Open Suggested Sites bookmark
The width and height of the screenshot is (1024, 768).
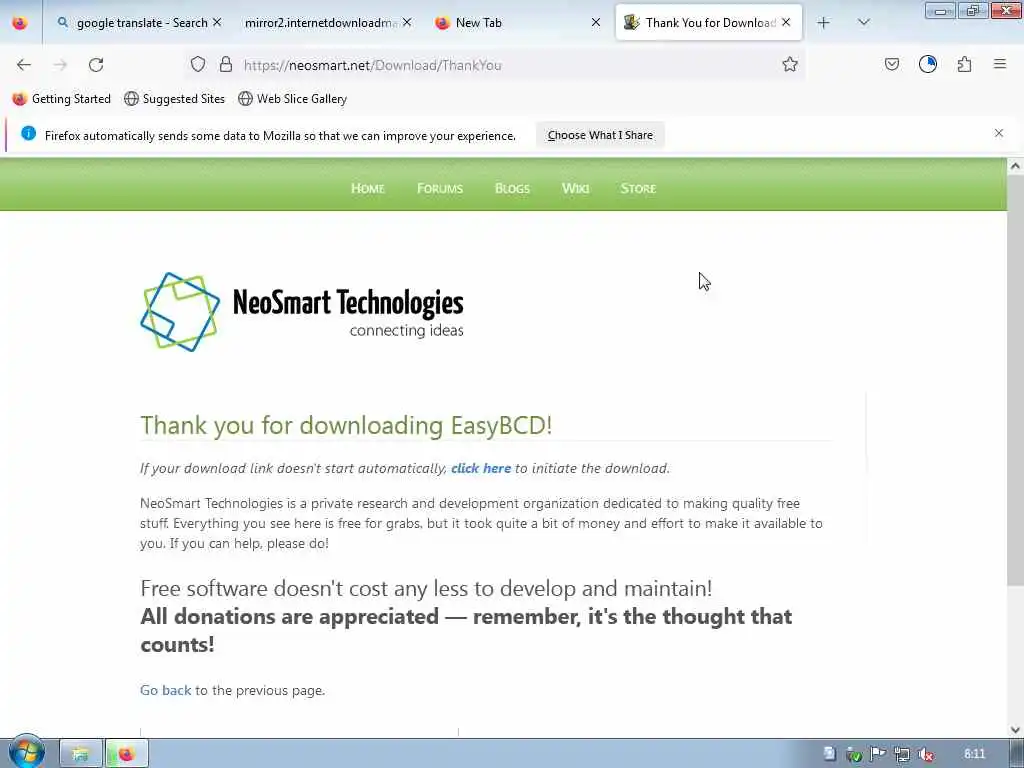point(174,99)
